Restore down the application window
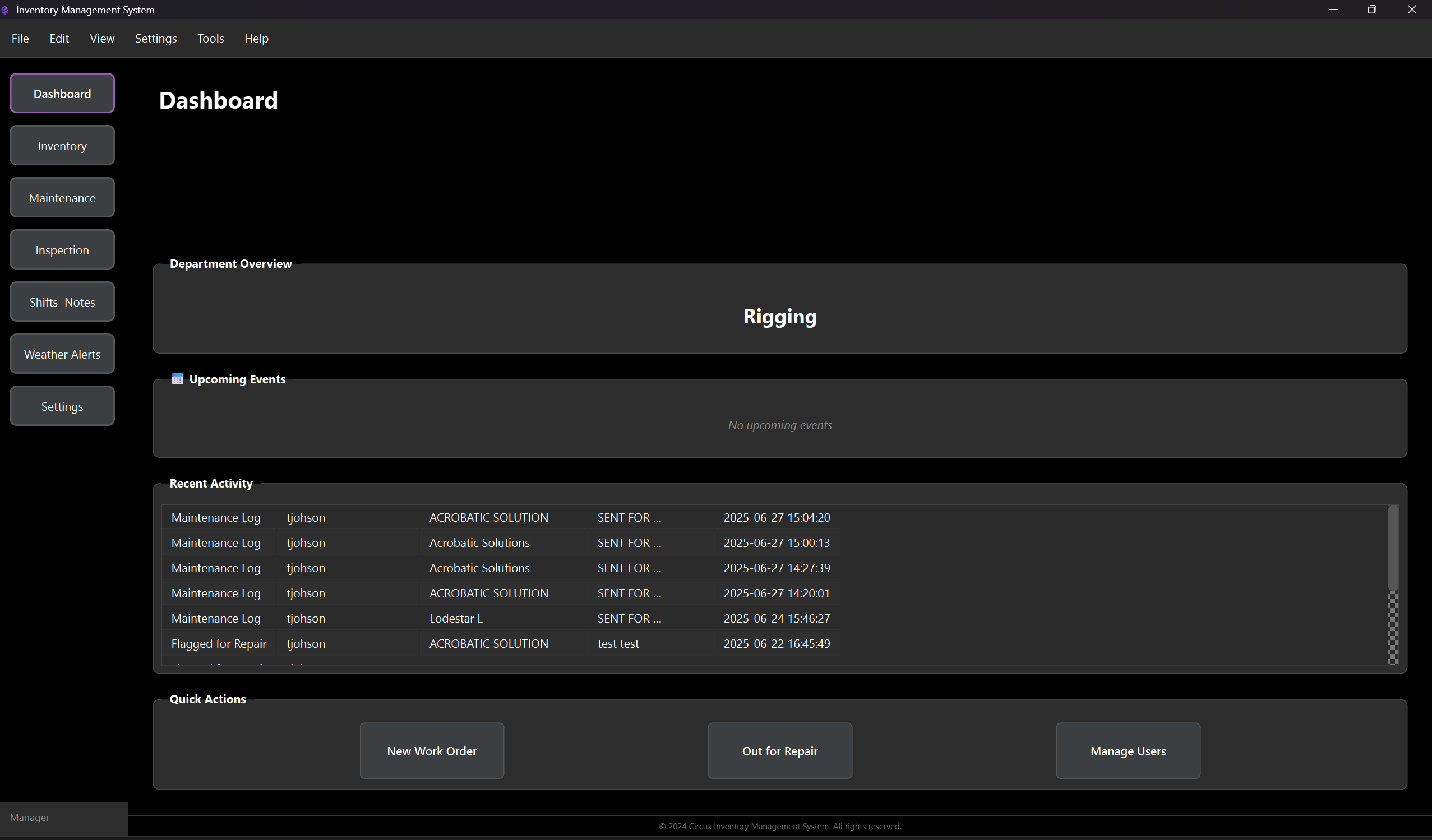 [x=1372, y=10]
